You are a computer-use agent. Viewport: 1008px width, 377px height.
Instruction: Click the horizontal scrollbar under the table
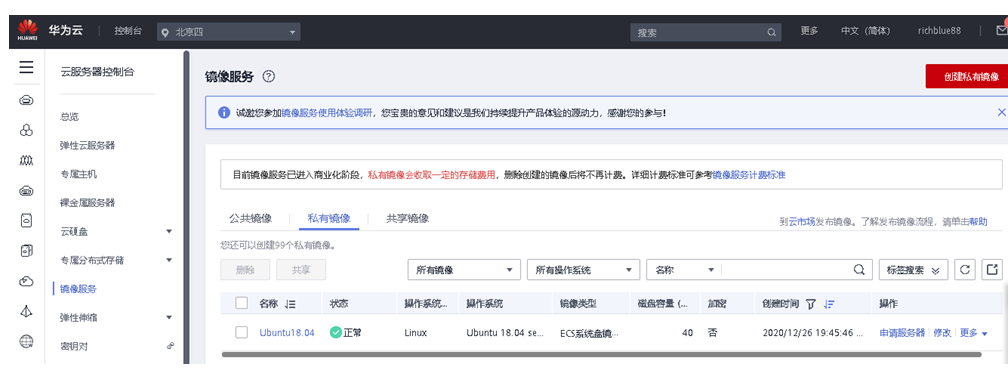[602, 354]
